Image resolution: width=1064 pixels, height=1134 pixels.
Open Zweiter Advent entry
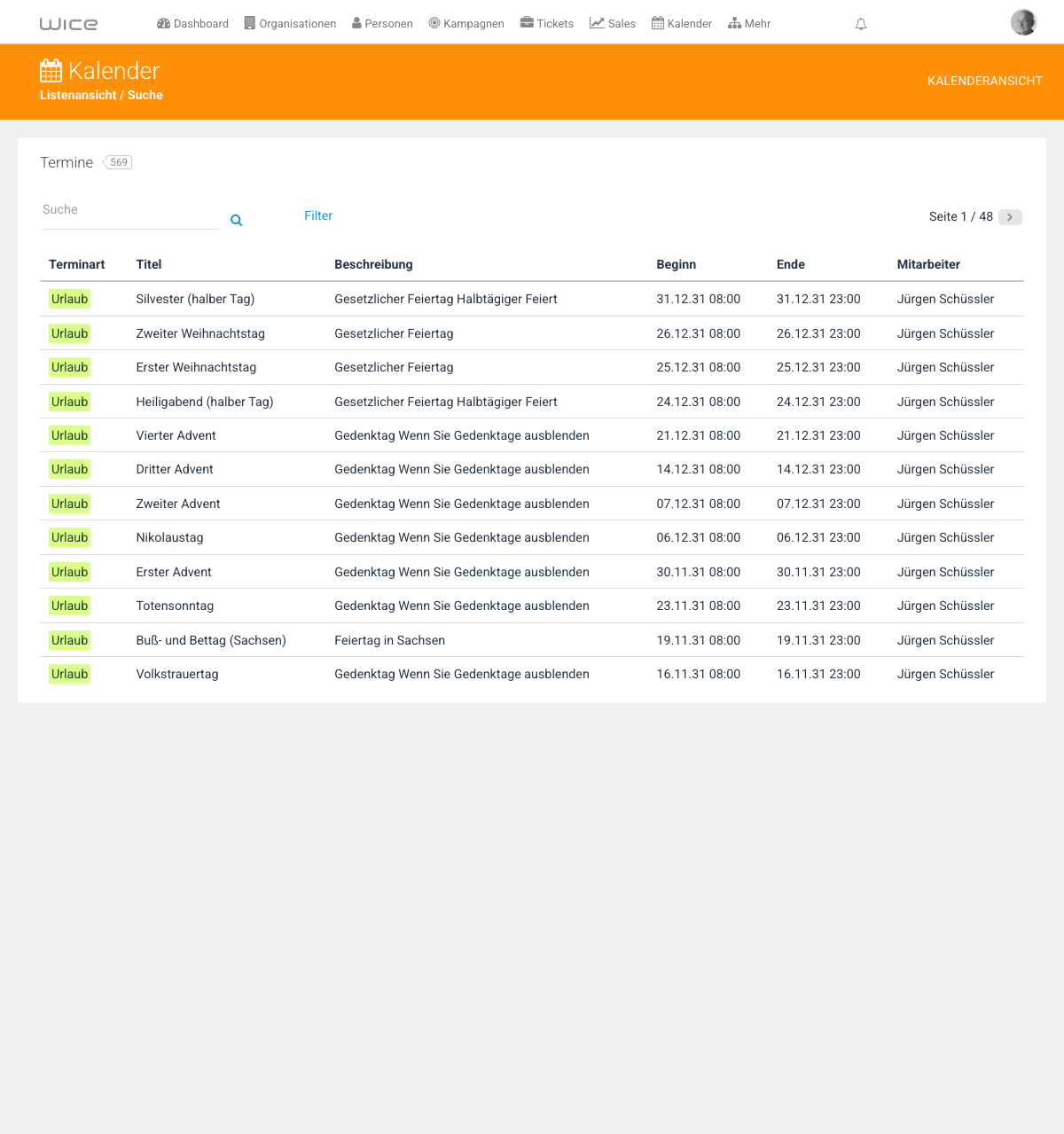pos(178,504)
